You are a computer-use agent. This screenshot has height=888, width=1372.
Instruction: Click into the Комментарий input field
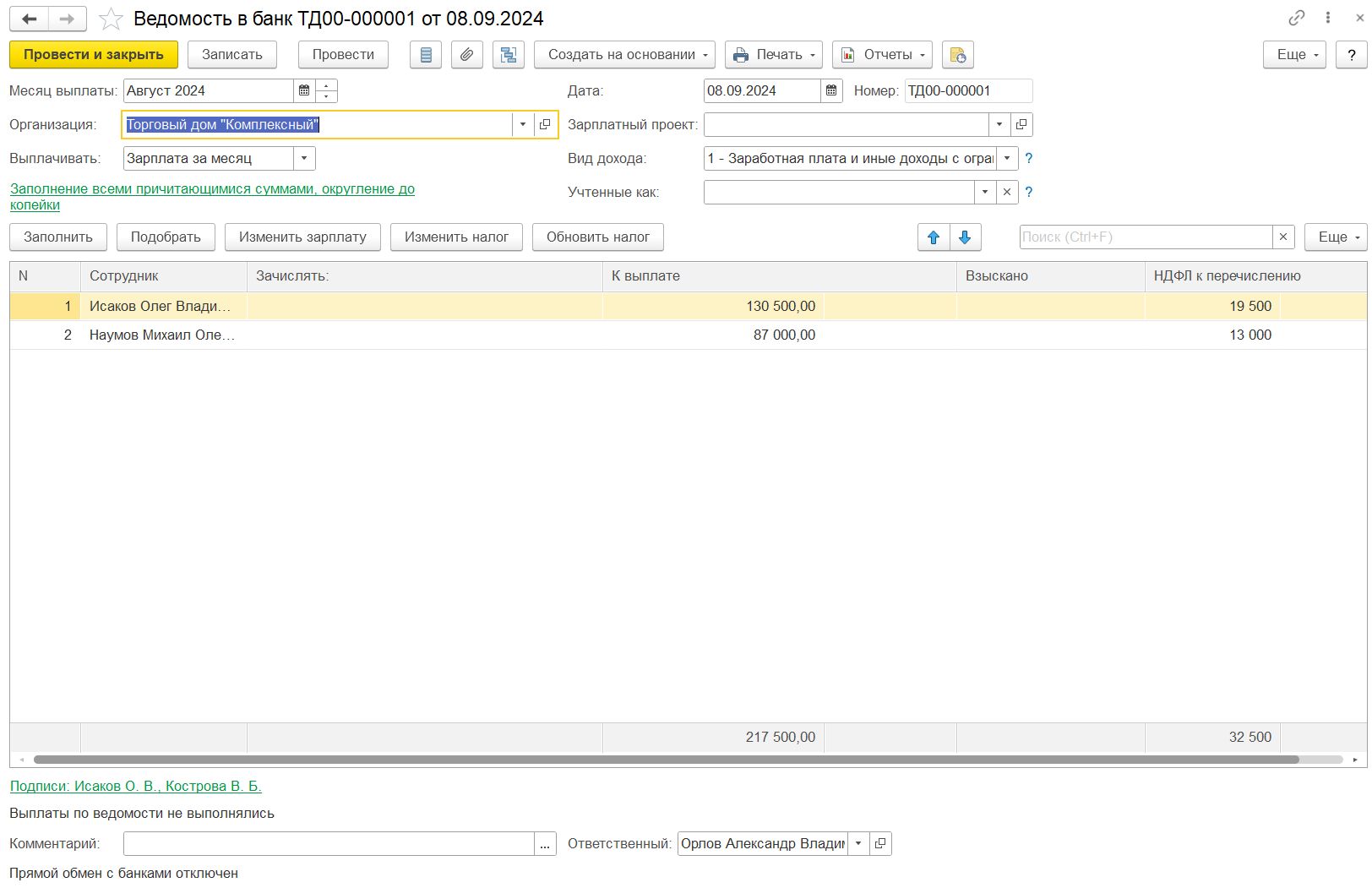(x=329, y=844)
